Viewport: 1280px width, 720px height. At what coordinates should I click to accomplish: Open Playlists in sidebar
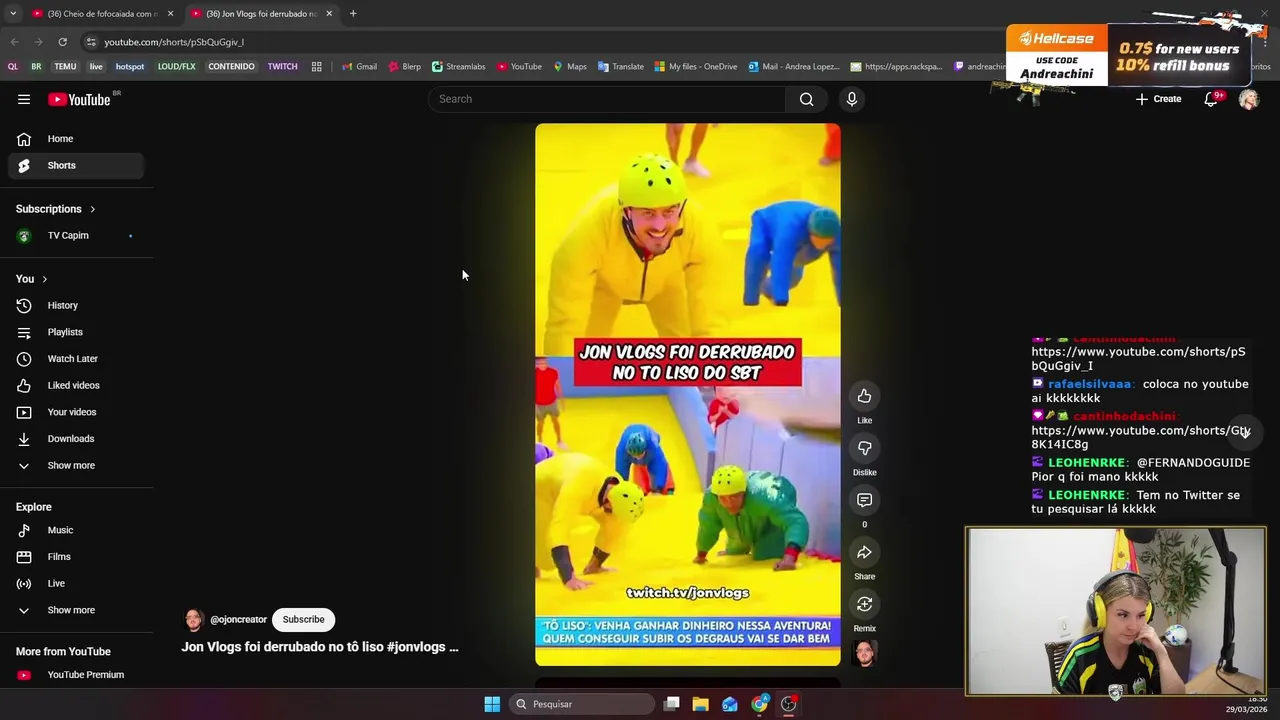point(76,332)
